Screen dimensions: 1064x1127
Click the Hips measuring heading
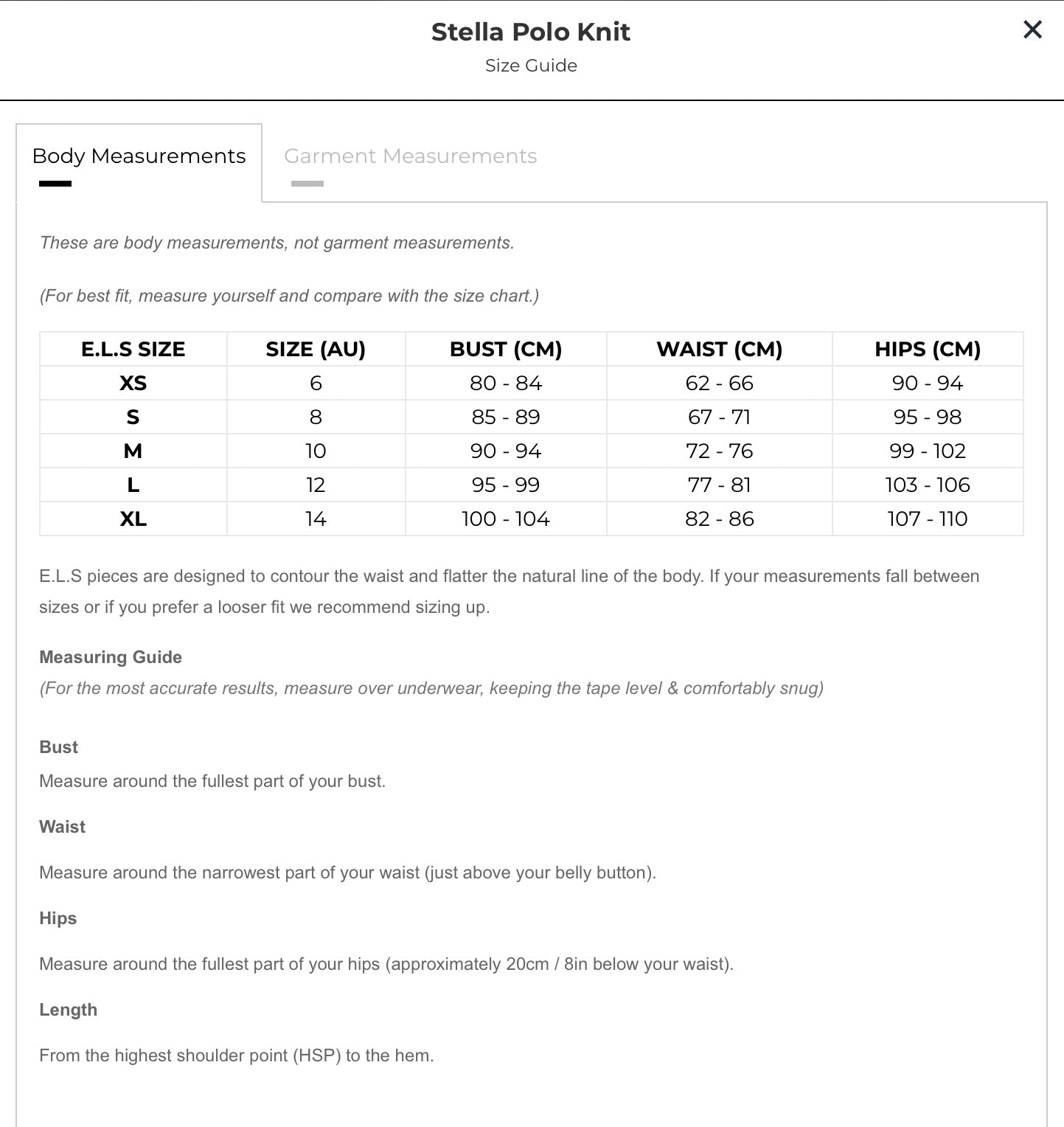click(x=58, y=918)
